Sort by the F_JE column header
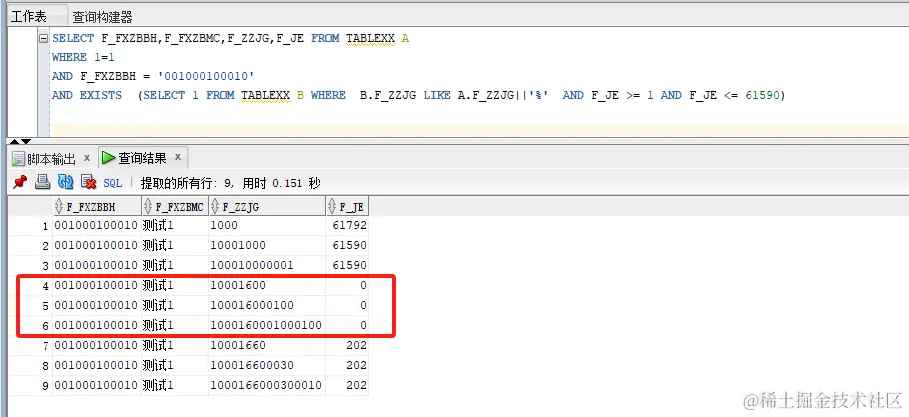This screenshot has height=417, width=909. click(x=347, y=206)
